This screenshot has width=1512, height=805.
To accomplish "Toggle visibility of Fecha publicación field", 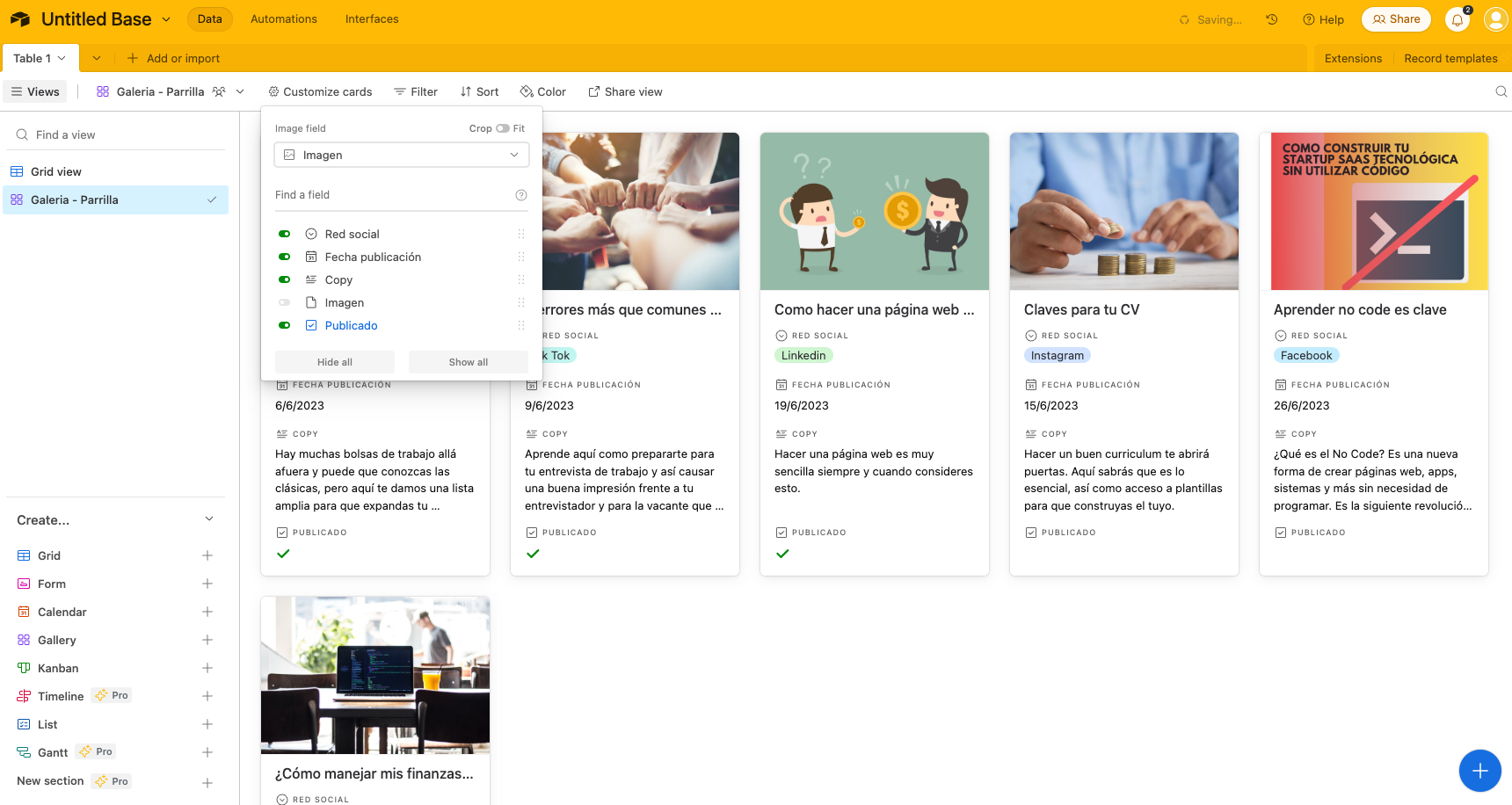I will pyautogui.click(x=285, y=257).
